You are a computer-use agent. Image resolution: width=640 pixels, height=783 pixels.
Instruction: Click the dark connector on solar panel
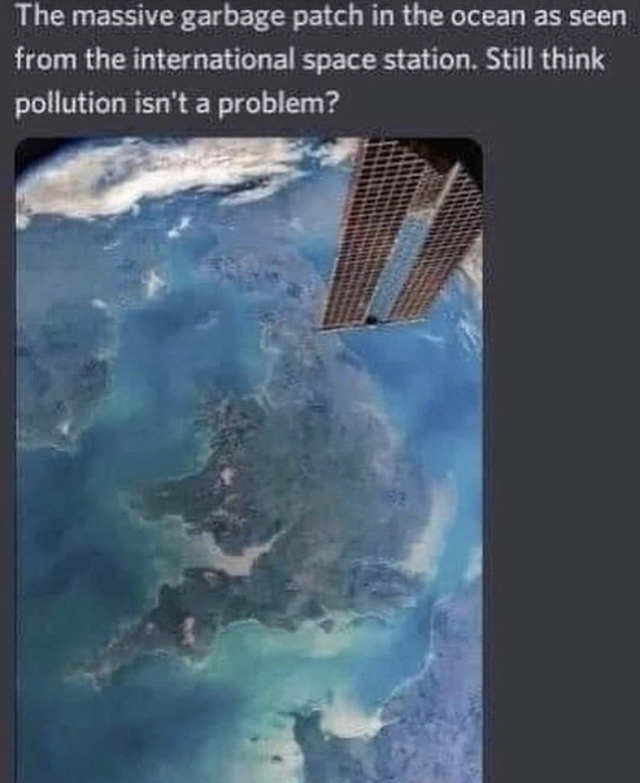click(371, 320)
